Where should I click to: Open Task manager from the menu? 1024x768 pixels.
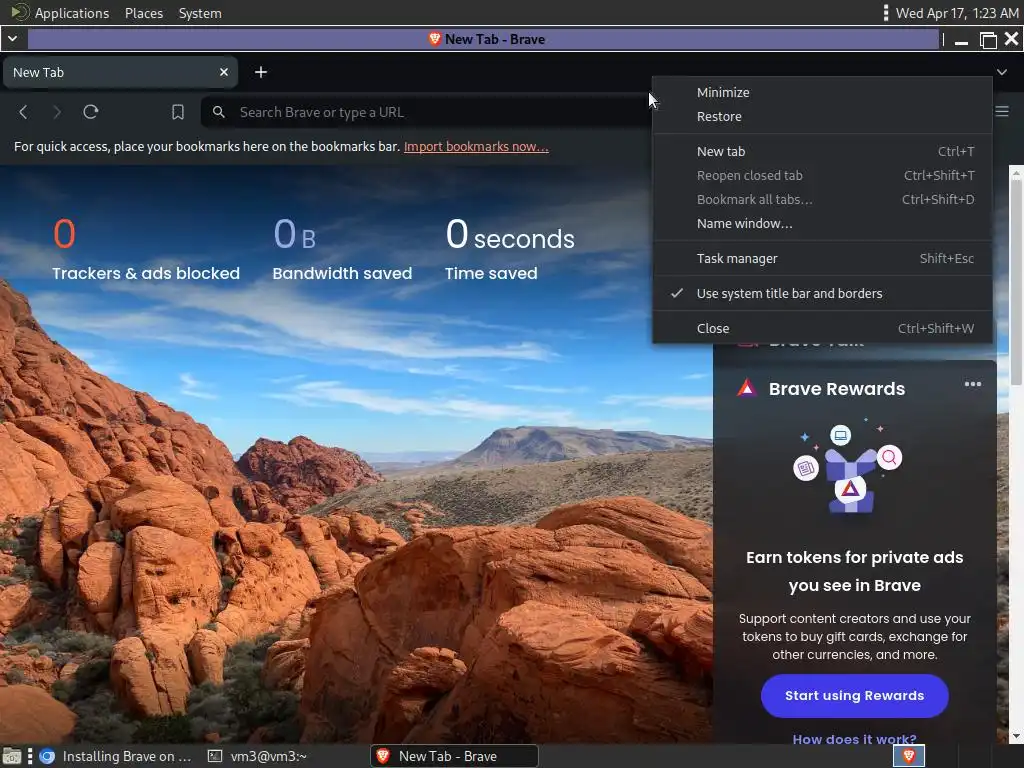coord(822,259)
